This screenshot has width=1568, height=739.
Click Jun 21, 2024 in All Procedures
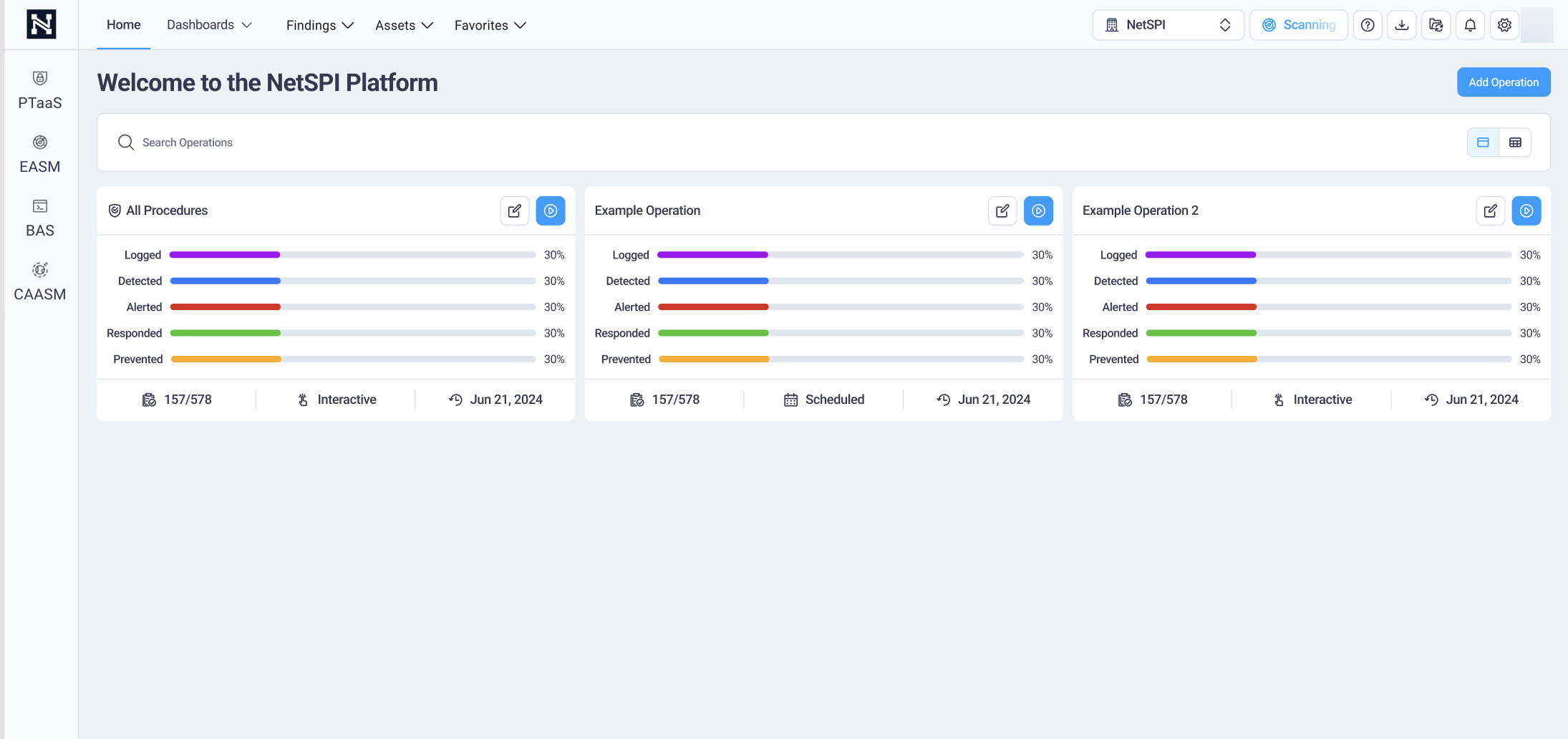tap(506, 400)
